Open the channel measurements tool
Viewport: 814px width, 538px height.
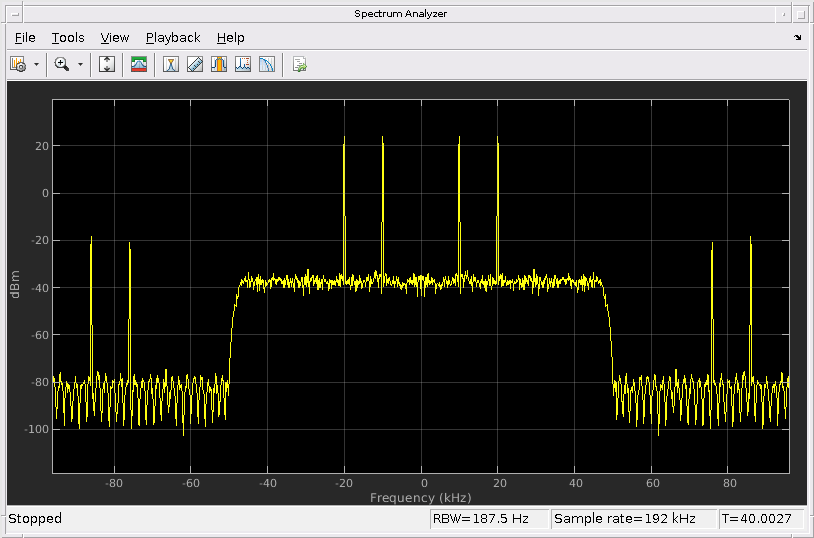click(x=219, y=64)
